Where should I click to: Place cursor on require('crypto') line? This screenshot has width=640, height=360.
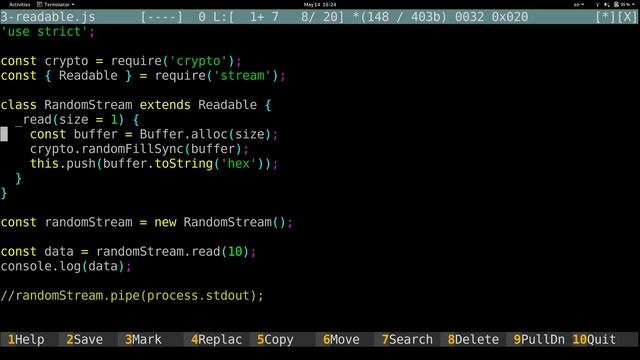pyautogui.click(x=121, y=61)
